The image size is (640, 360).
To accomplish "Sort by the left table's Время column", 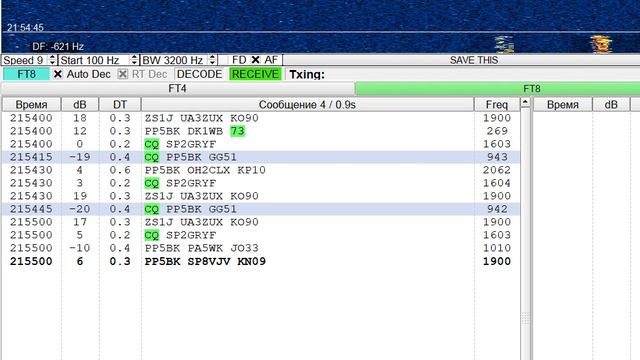I will (x=31, y=104).
